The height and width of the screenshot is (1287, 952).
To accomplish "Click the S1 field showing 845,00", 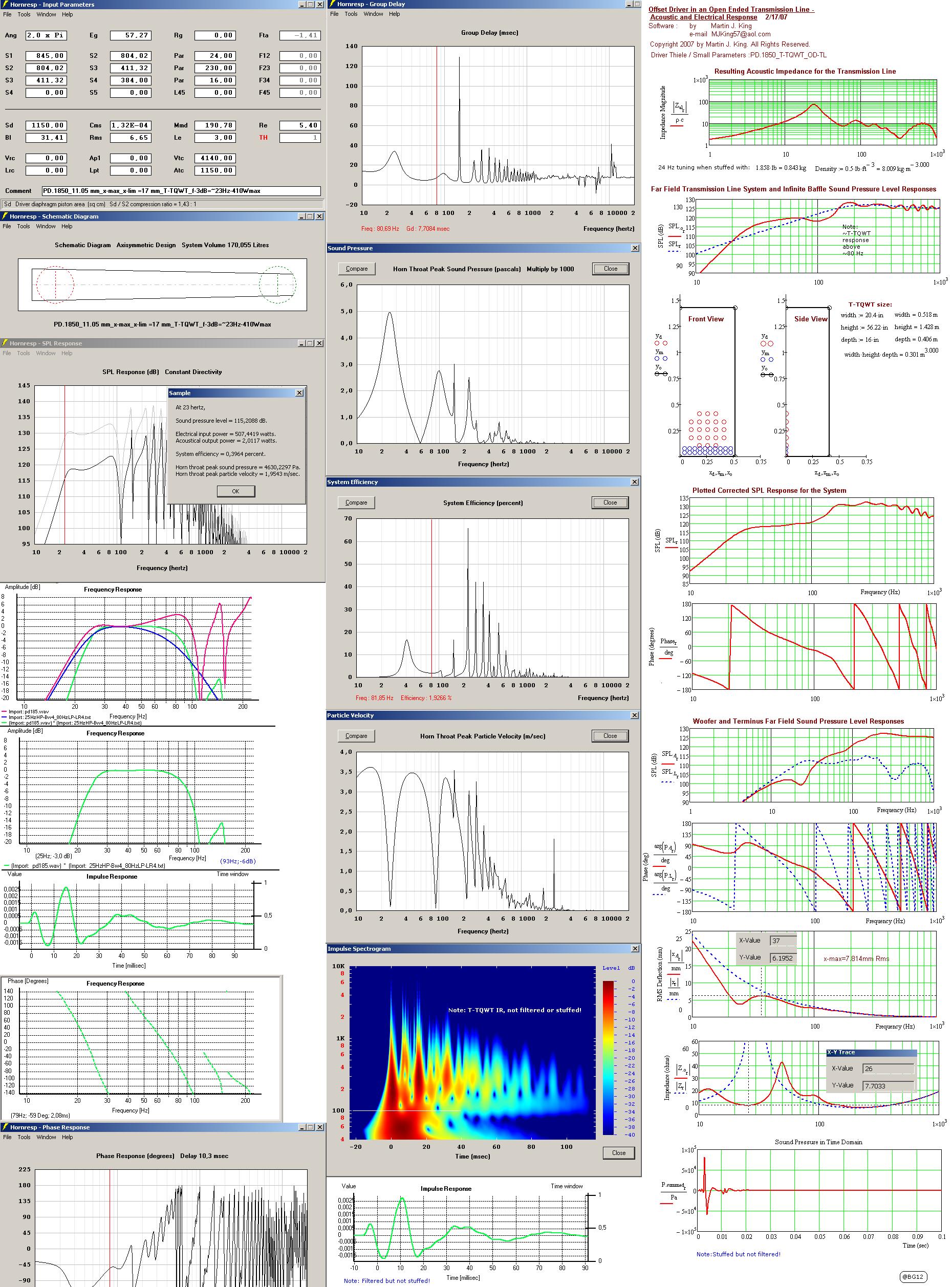I will [x=46, y=56].
